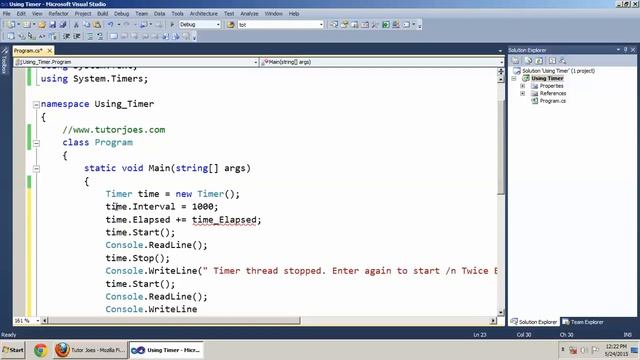Click the Using Timer taskbar button
This screenshot has height=360, width=640.
(x=166, y=350)
